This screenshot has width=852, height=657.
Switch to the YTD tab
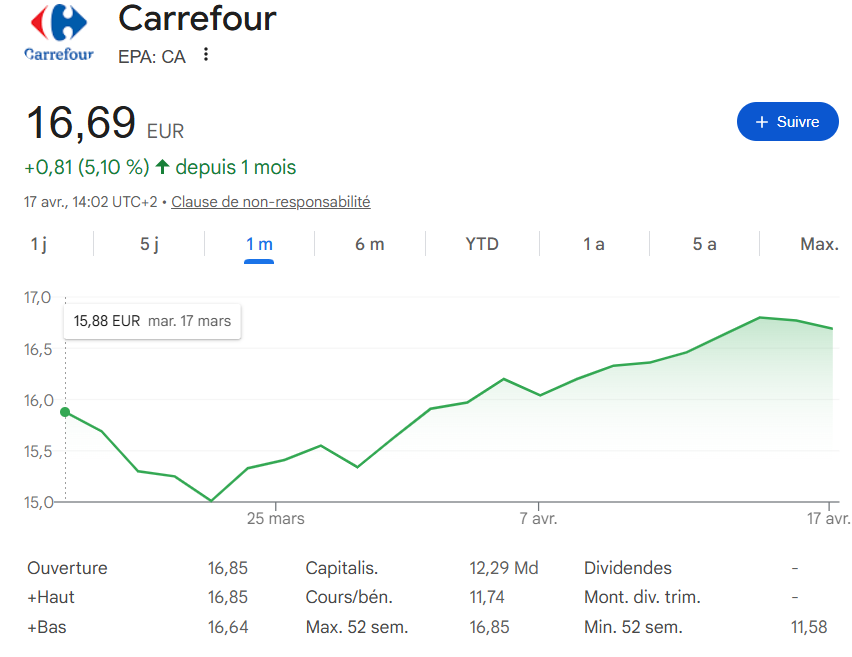click(482, 244)
